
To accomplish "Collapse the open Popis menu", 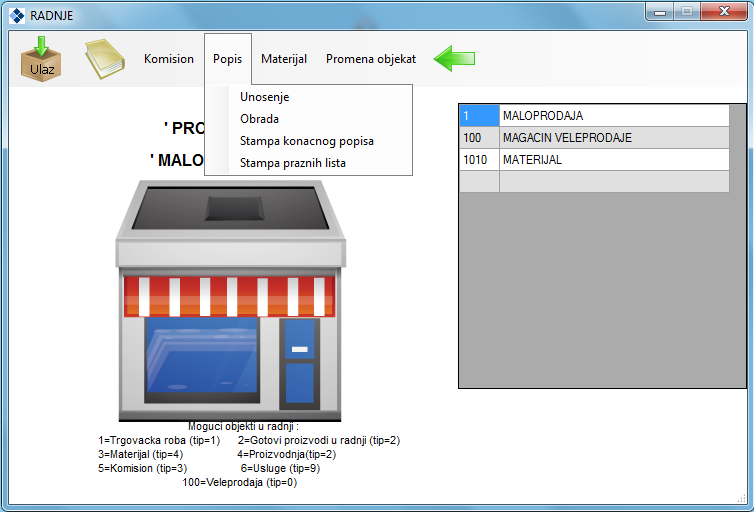I will pyautogui.click(x=227, y=59).
